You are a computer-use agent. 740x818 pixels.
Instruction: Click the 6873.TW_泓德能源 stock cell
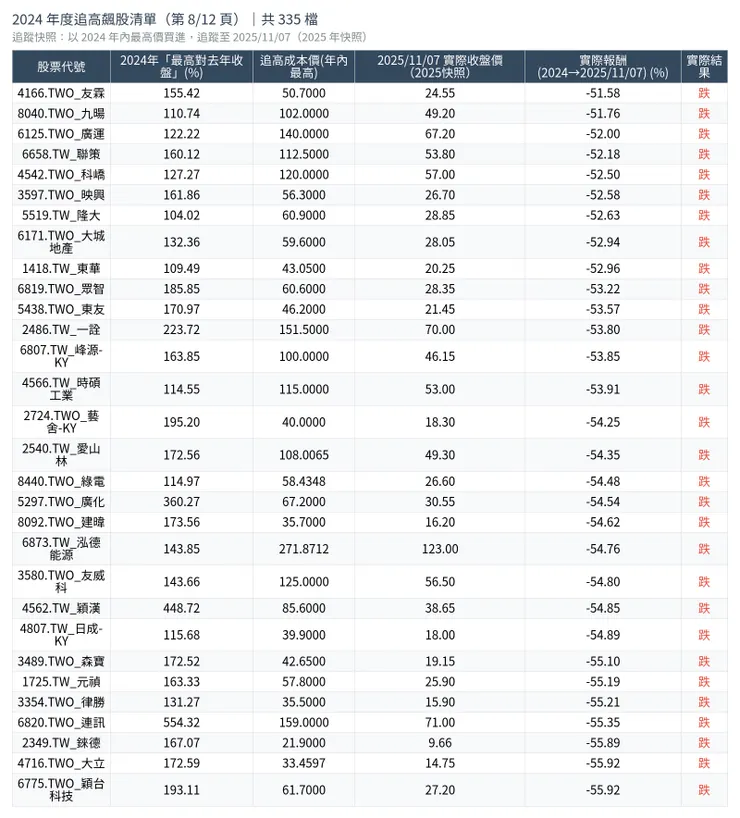click(61, 549)
